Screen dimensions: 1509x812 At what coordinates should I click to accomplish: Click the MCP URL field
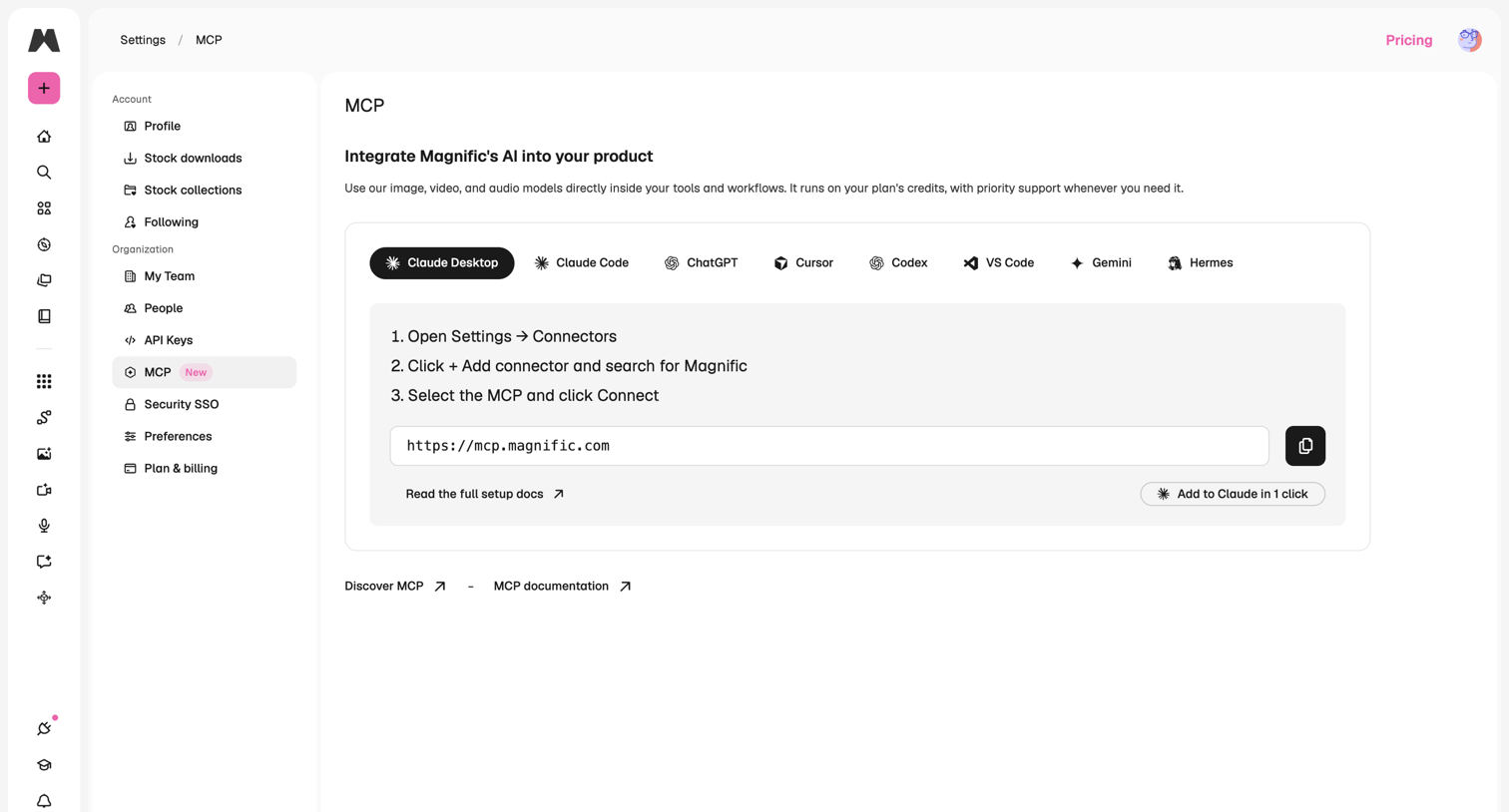coord(829,446)
